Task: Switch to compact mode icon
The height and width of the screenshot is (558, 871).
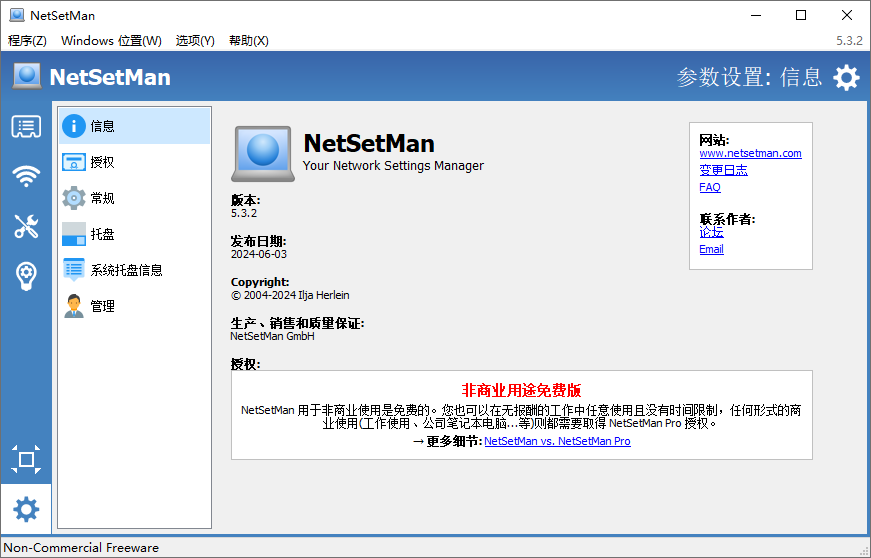Action: point(26,459)
